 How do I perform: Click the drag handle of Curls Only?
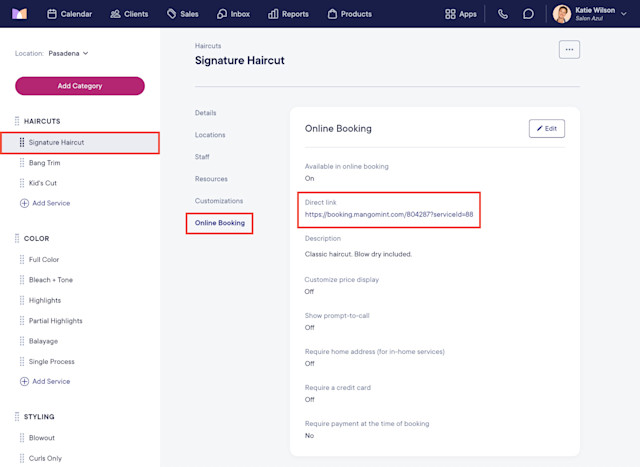tap(22, 458)
